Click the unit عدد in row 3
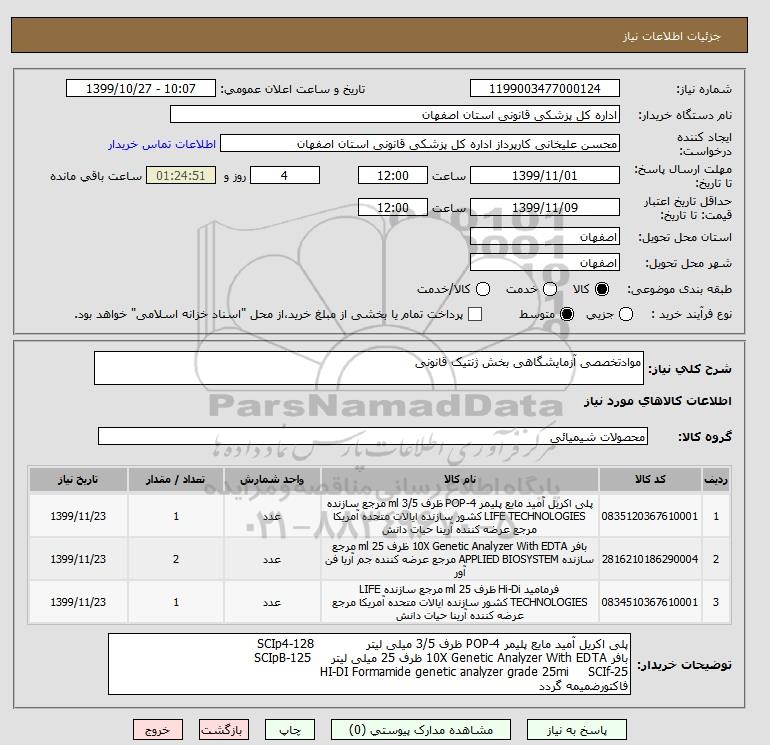 coord(272,602)
